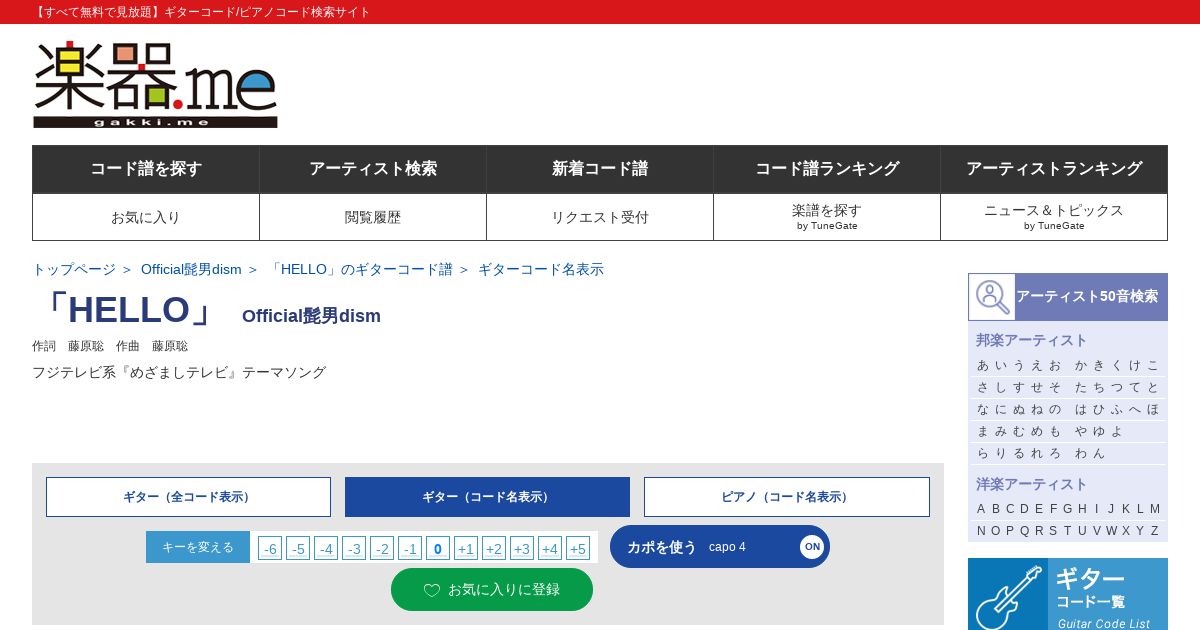
Task: Click キーを変える label button
Action: click(198, 547)
